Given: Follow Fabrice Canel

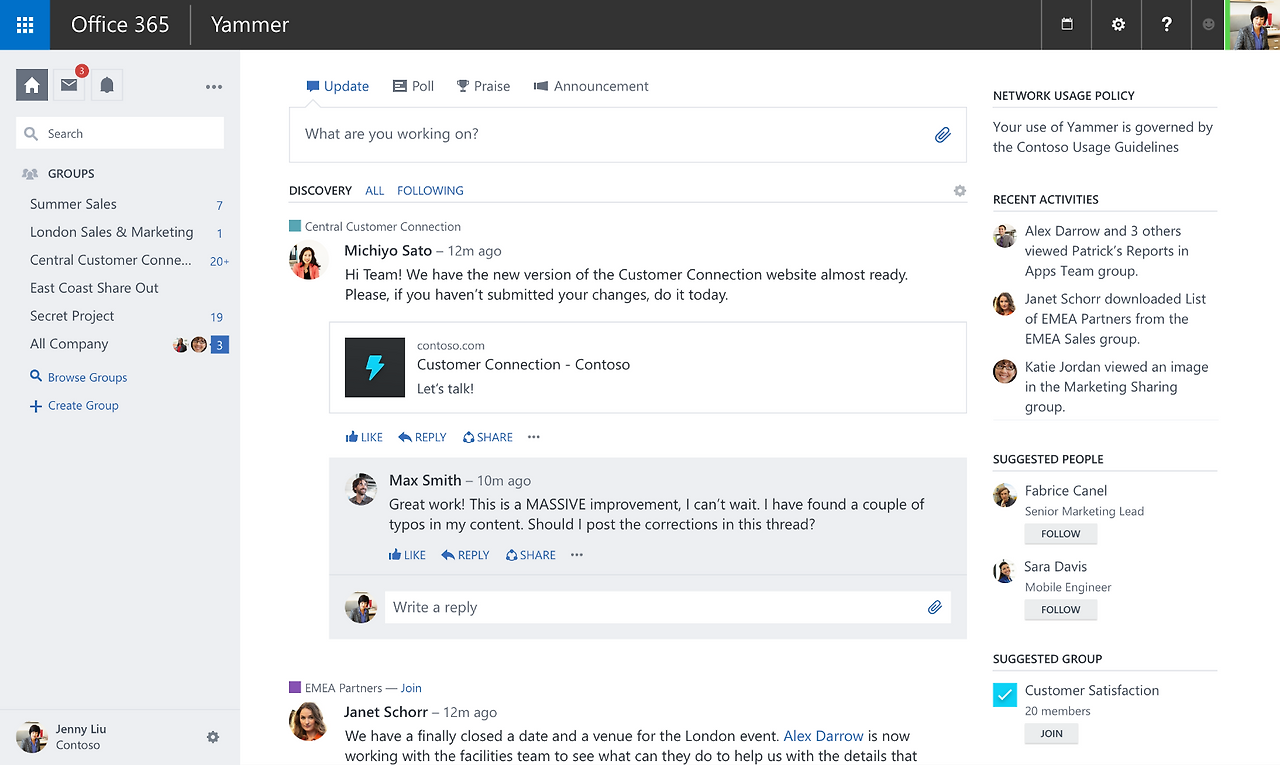Looking at the screenshot, I should click(x=1060, y=533).
